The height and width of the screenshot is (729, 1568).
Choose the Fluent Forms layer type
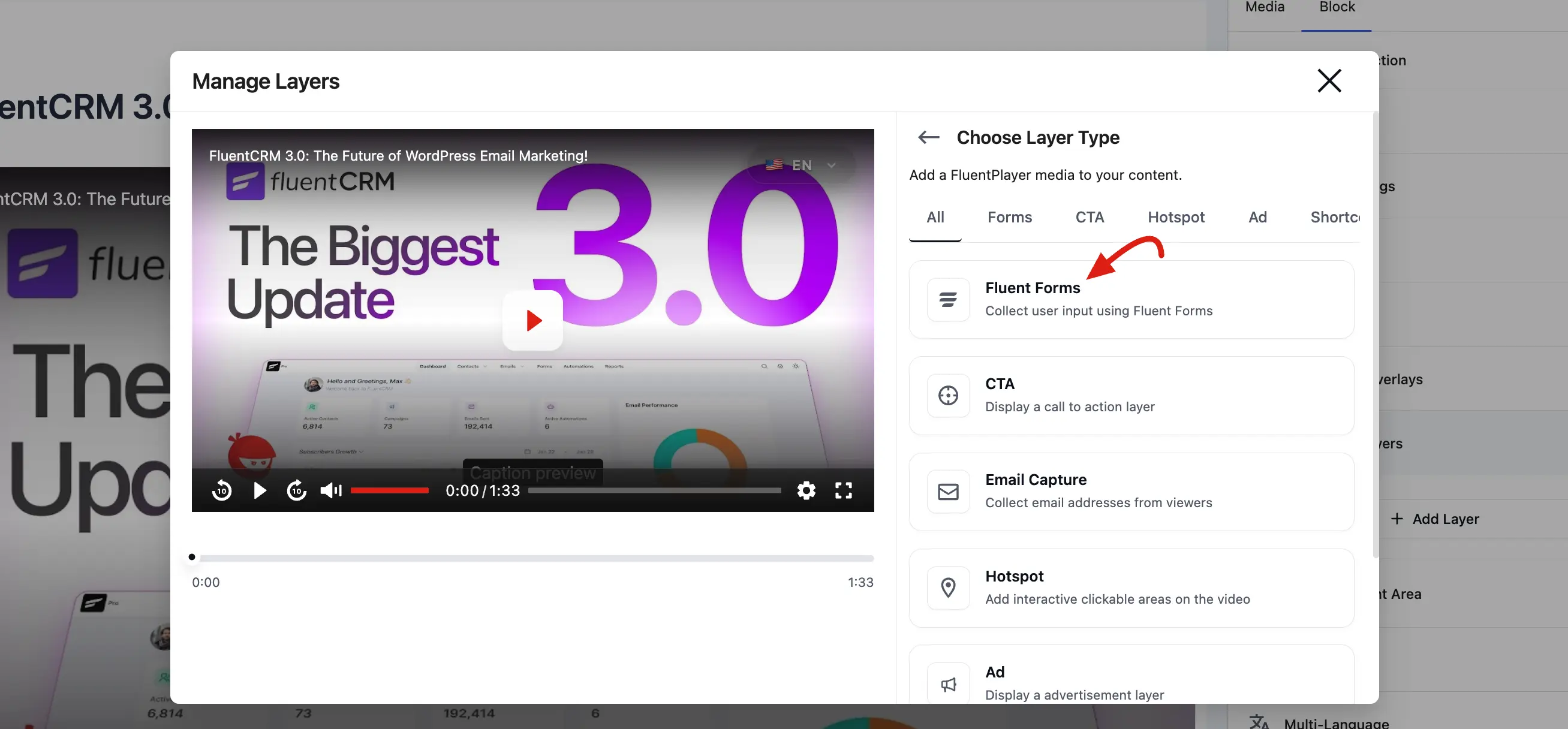(1131, 299)
